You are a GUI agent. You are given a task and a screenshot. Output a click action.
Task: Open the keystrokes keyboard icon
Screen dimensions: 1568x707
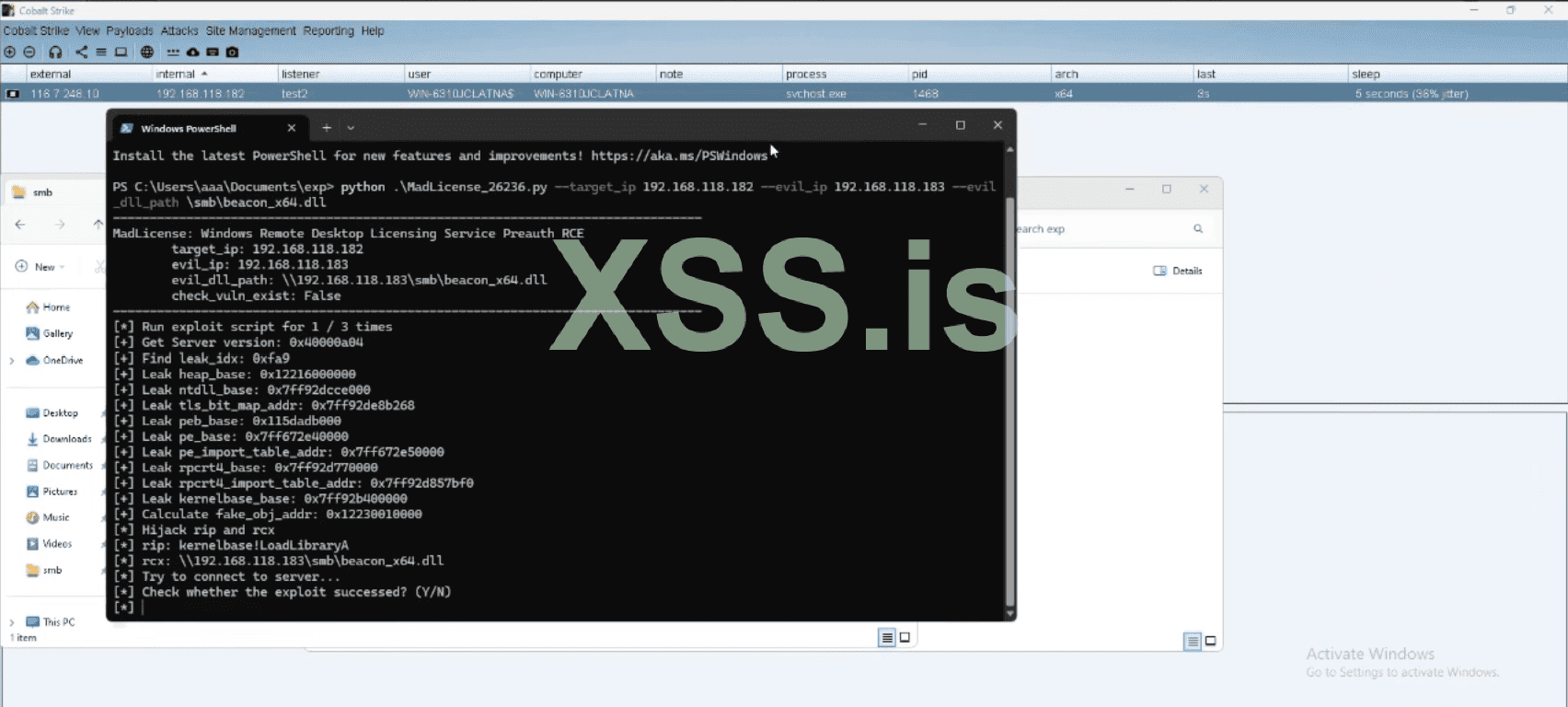tap(213, 52)
